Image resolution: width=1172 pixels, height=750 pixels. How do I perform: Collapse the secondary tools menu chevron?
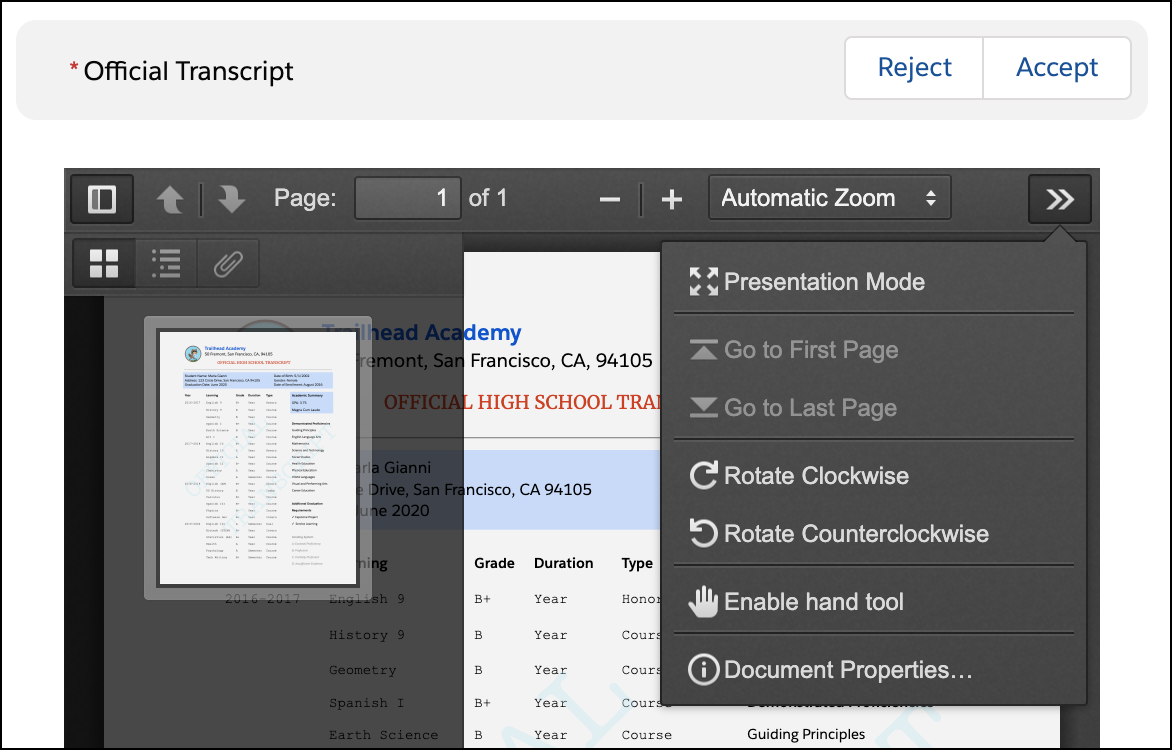point(1059,199)
